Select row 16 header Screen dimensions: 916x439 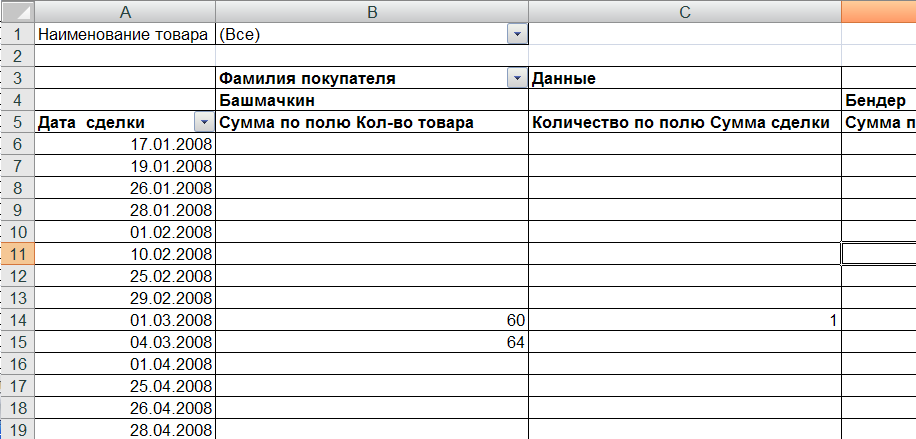coord(18,364)
